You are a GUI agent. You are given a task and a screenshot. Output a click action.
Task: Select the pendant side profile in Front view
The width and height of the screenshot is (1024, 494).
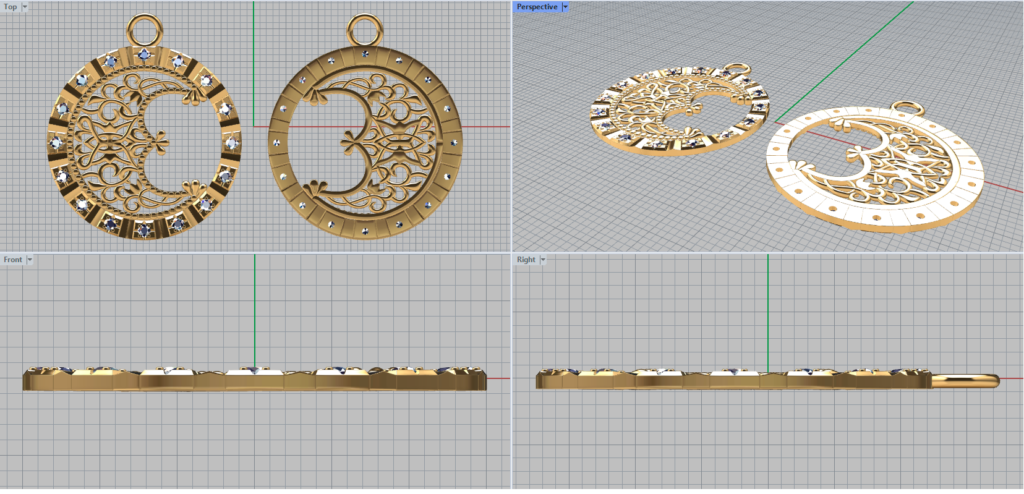pyautogui.click(x=255, y=378)
